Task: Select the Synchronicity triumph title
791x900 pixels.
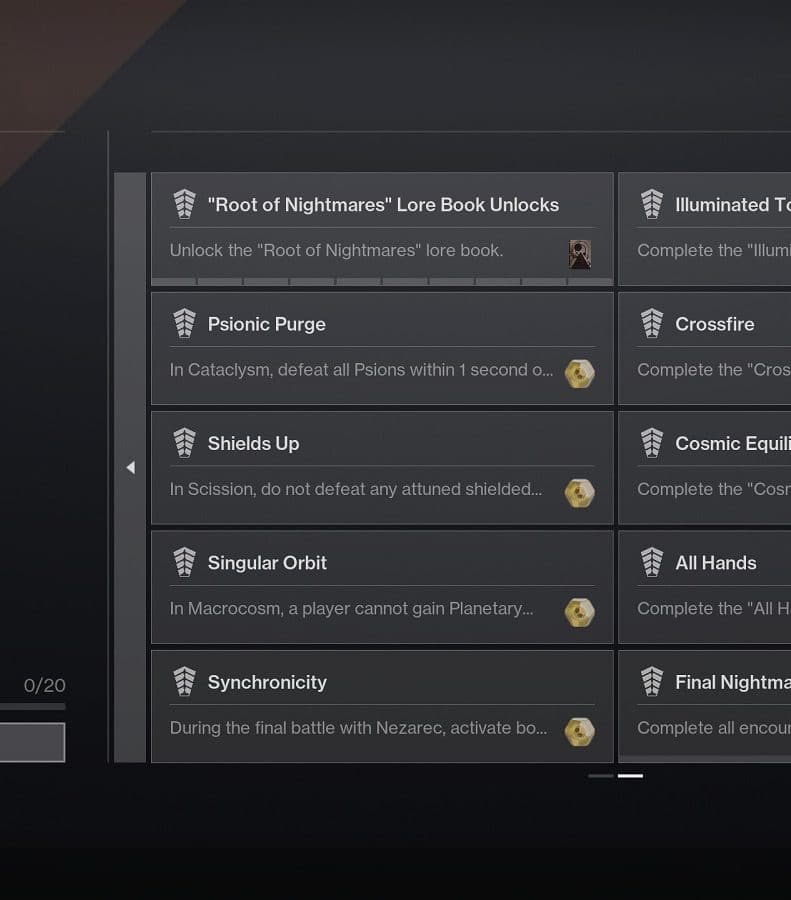Action: coord(267,682)
